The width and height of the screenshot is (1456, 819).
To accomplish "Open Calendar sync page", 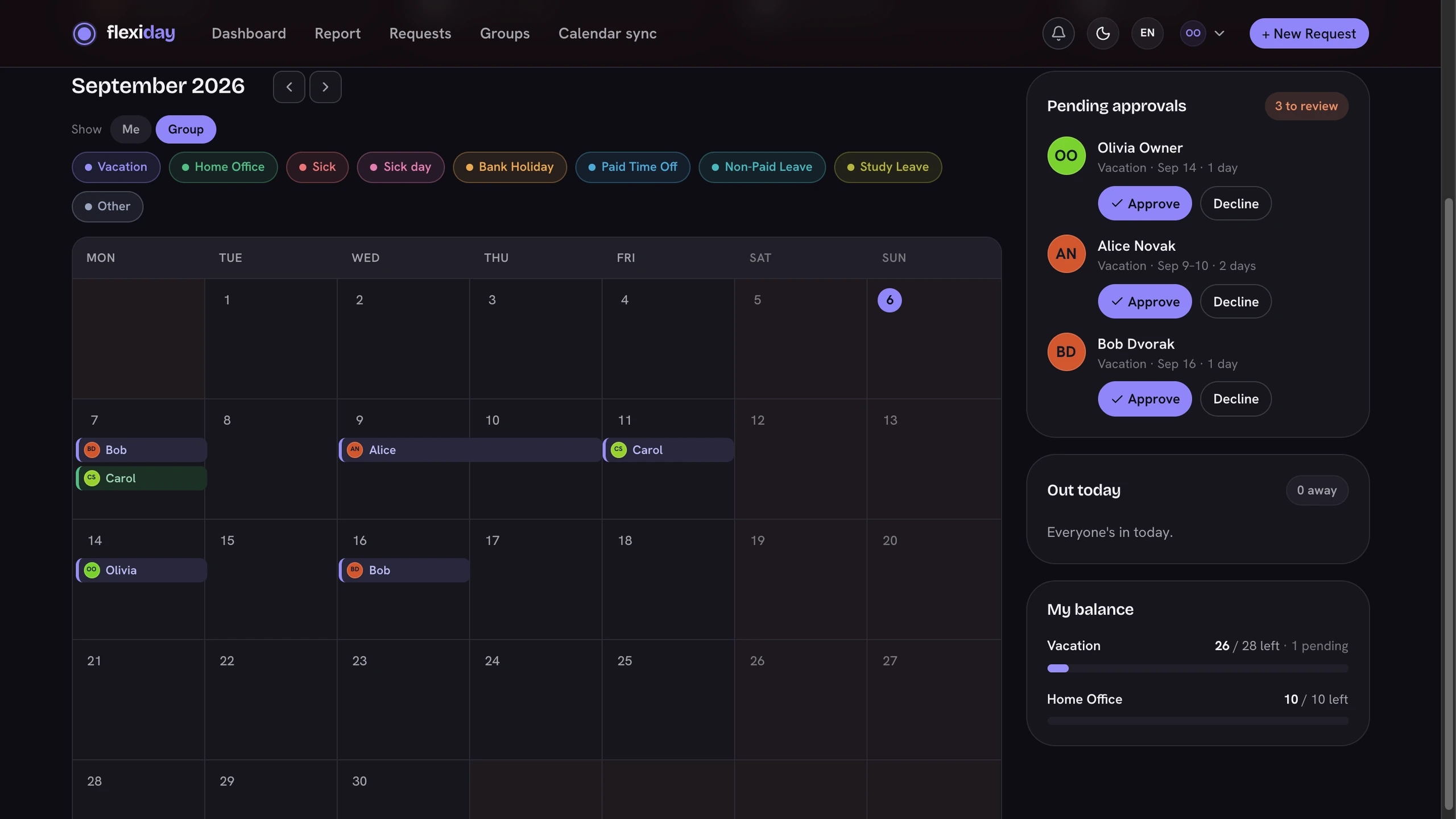I will [x=607, y=33].
